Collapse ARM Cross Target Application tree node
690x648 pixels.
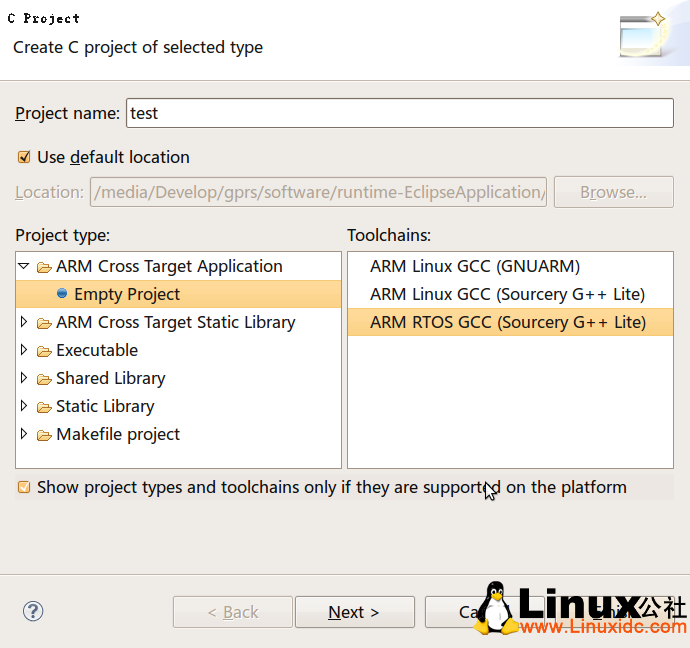click(24, 267)
